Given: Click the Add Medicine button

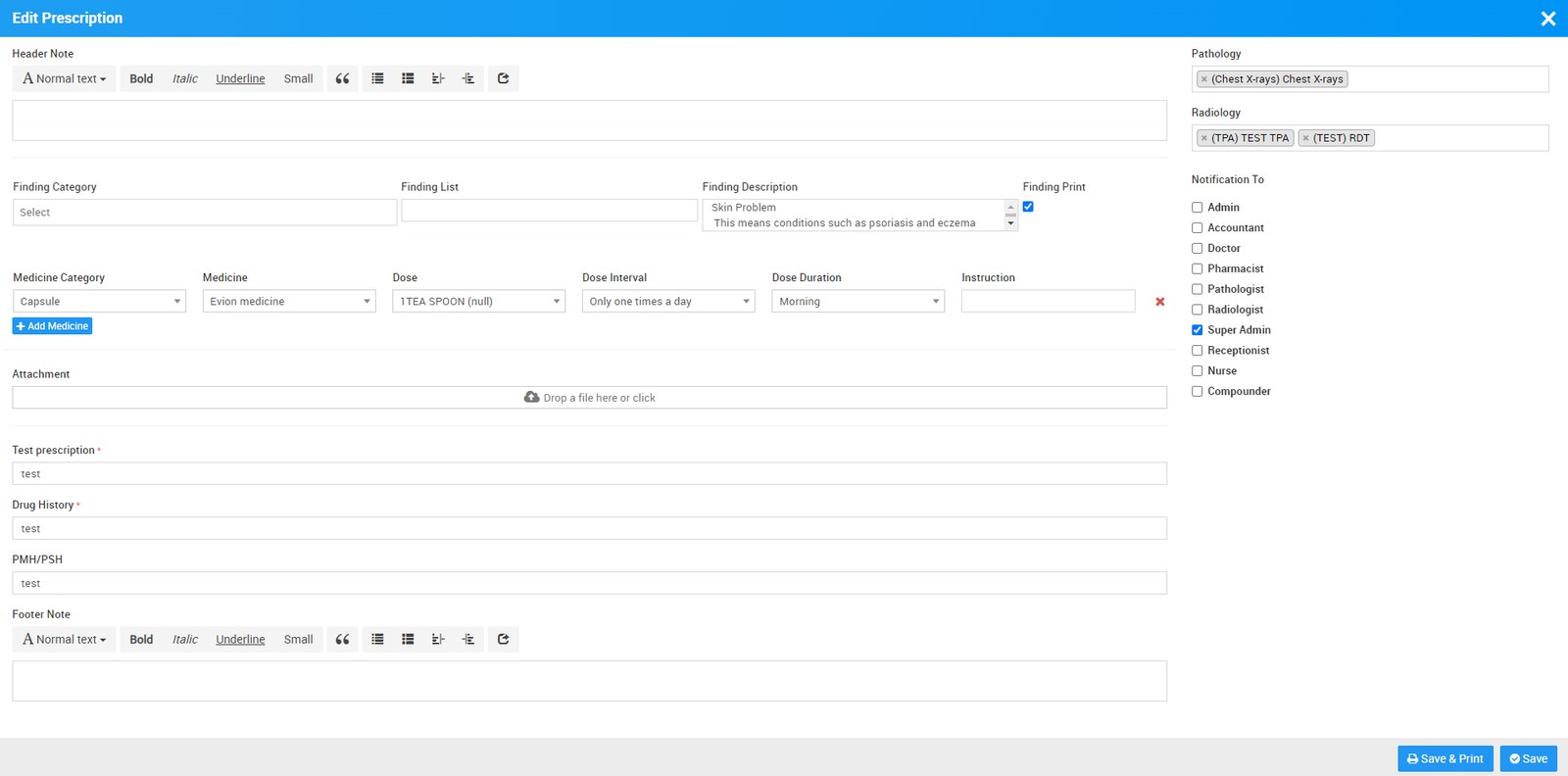Looking at the screenshot, I should [52, 326].
